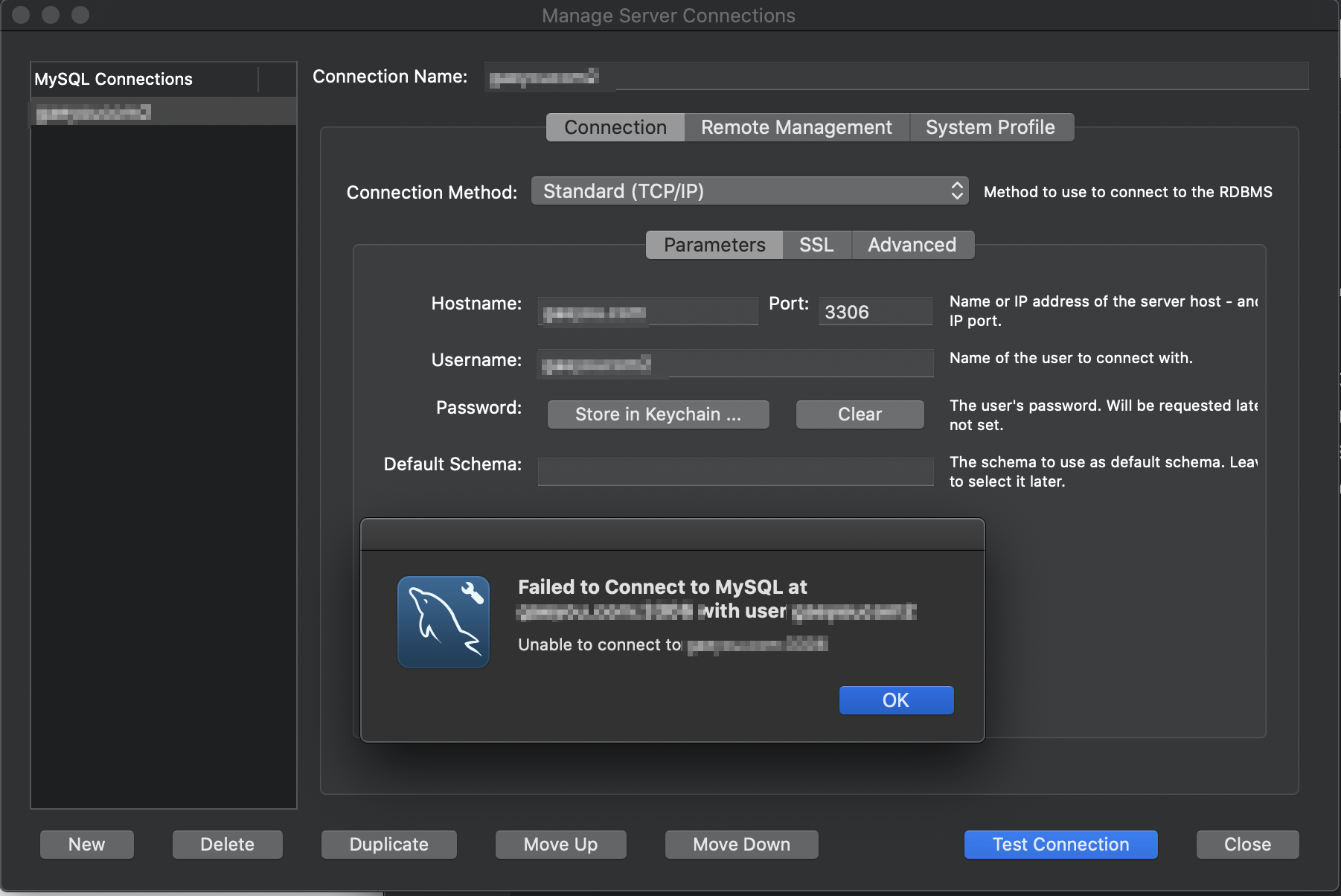Image resolution: width=1341 pixels, height=896 pixels.
Task: Click the Connection Name field
Action: click(897, 77)
